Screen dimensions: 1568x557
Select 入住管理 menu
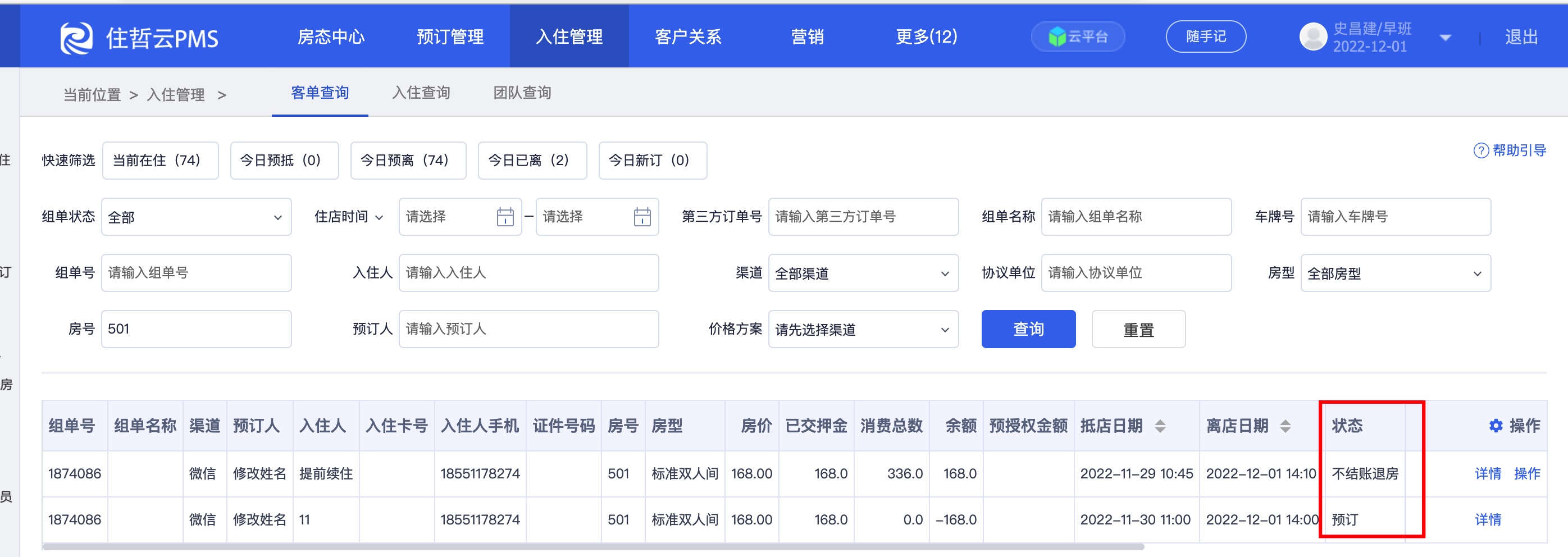coord(569,36)
